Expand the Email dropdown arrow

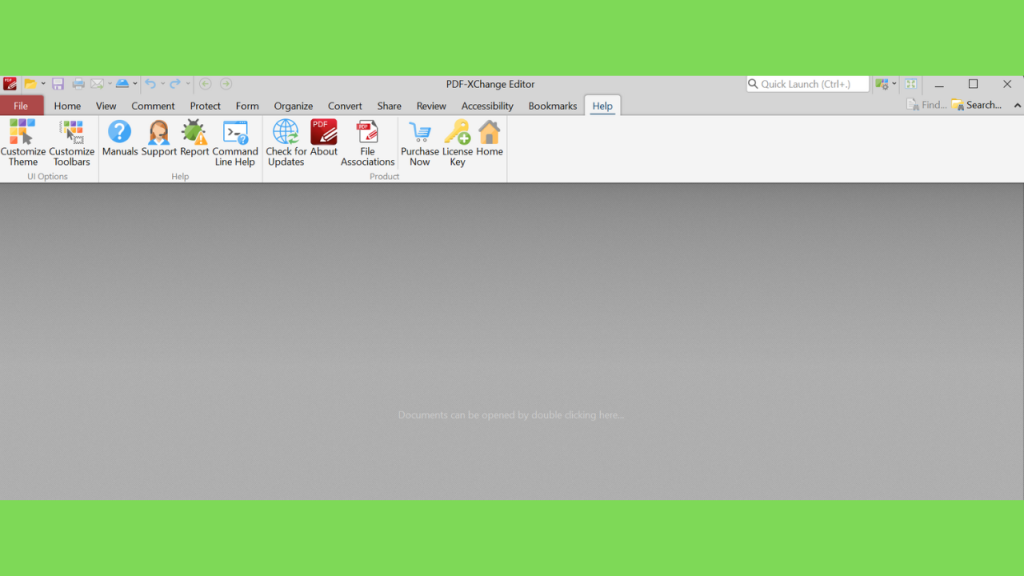coord(110,84)
